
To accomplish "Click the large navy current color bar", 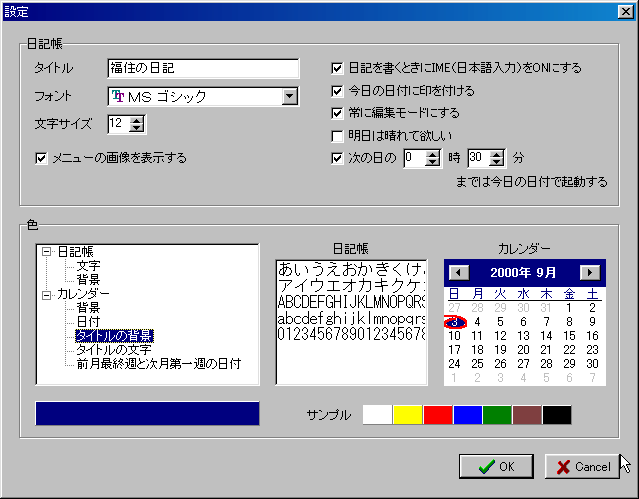I will tap(148, 413).
